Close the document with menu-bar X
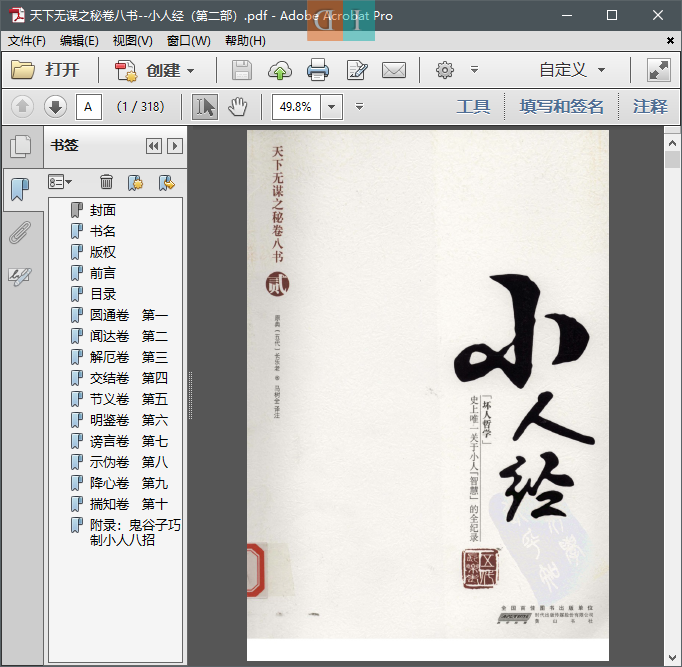682x667 pixels. tap(670, 40)
